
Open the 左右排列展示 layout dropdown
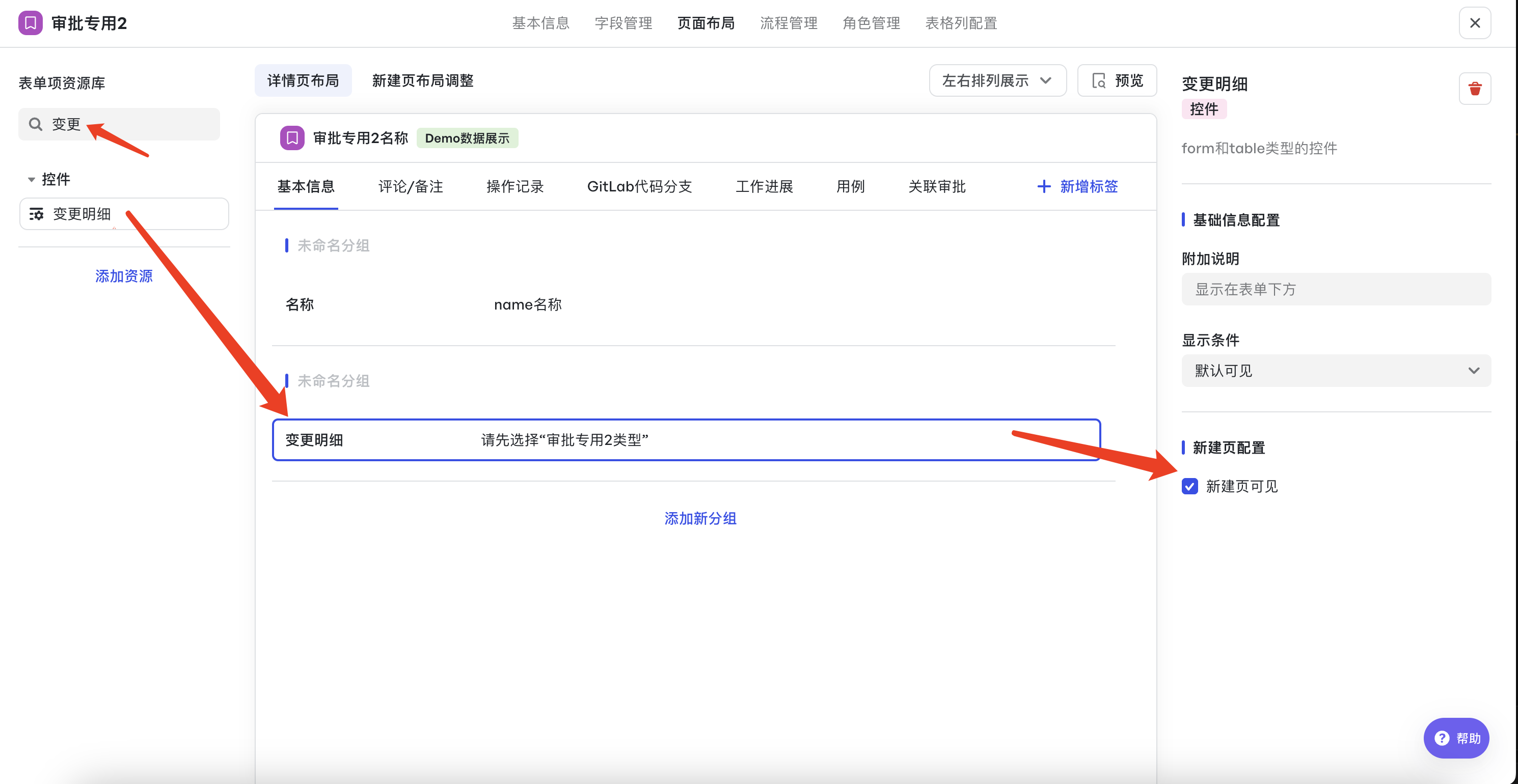(998, 81)
